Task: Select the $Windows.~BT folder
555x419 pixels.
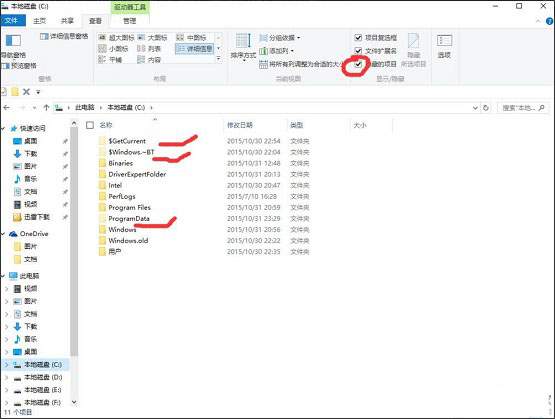Action: coord(131,152)
